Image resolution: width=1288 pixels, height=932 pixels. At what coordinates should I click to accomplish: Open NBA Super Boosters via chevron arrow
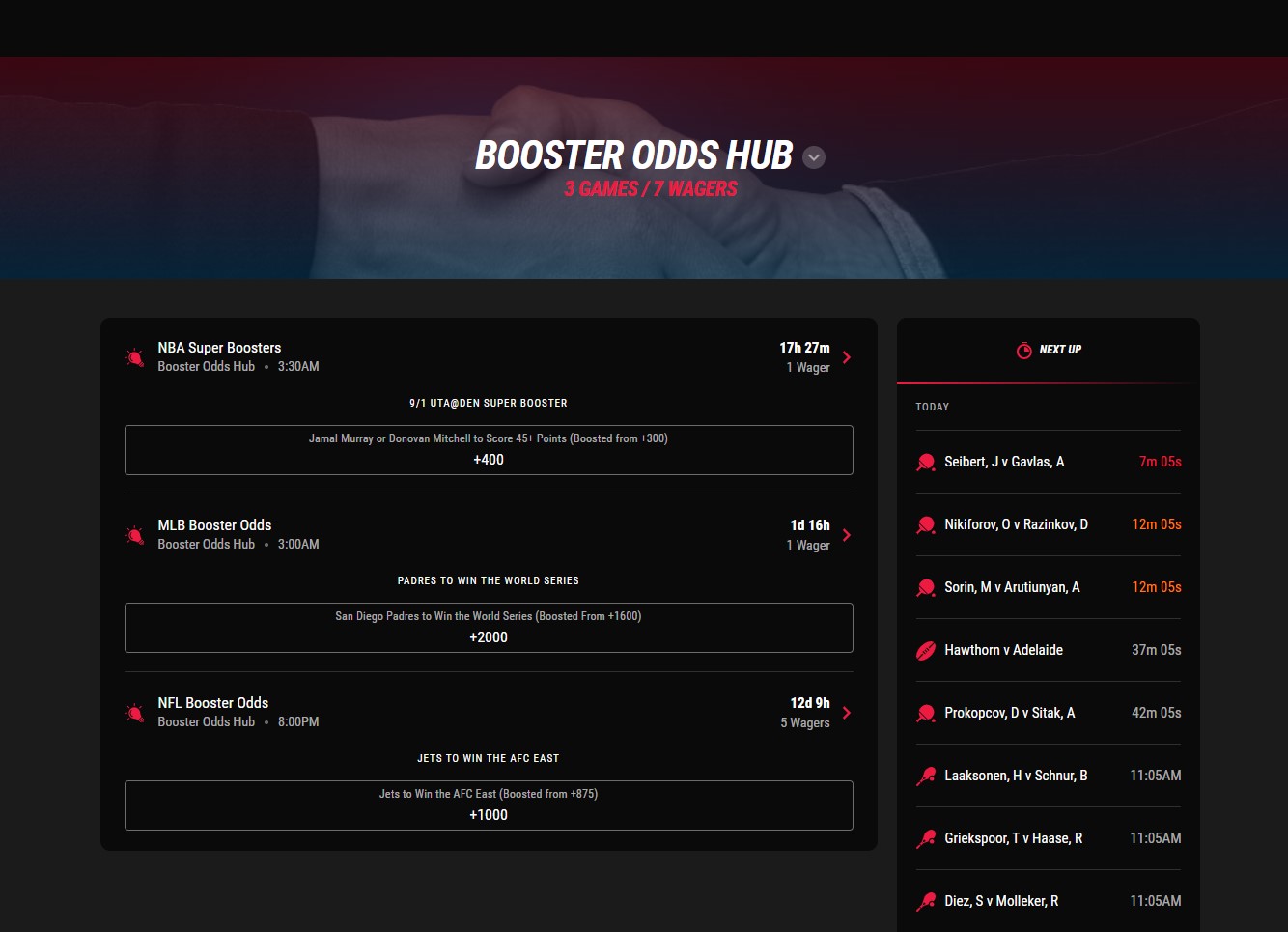[847, 357]
